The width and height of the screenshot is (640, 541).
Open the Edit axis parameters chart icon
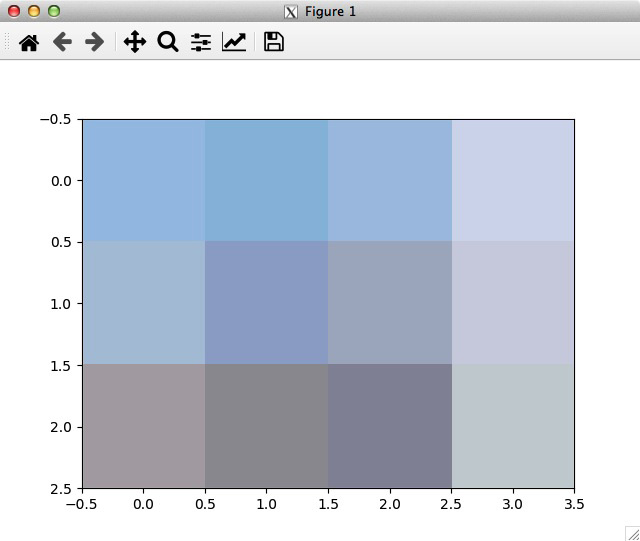(234, 42)
